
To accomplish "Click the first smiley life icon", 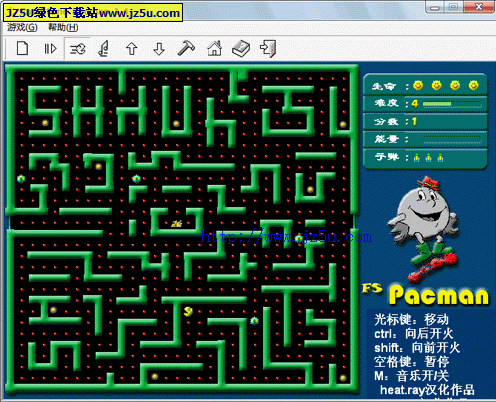I will point(418,85).
